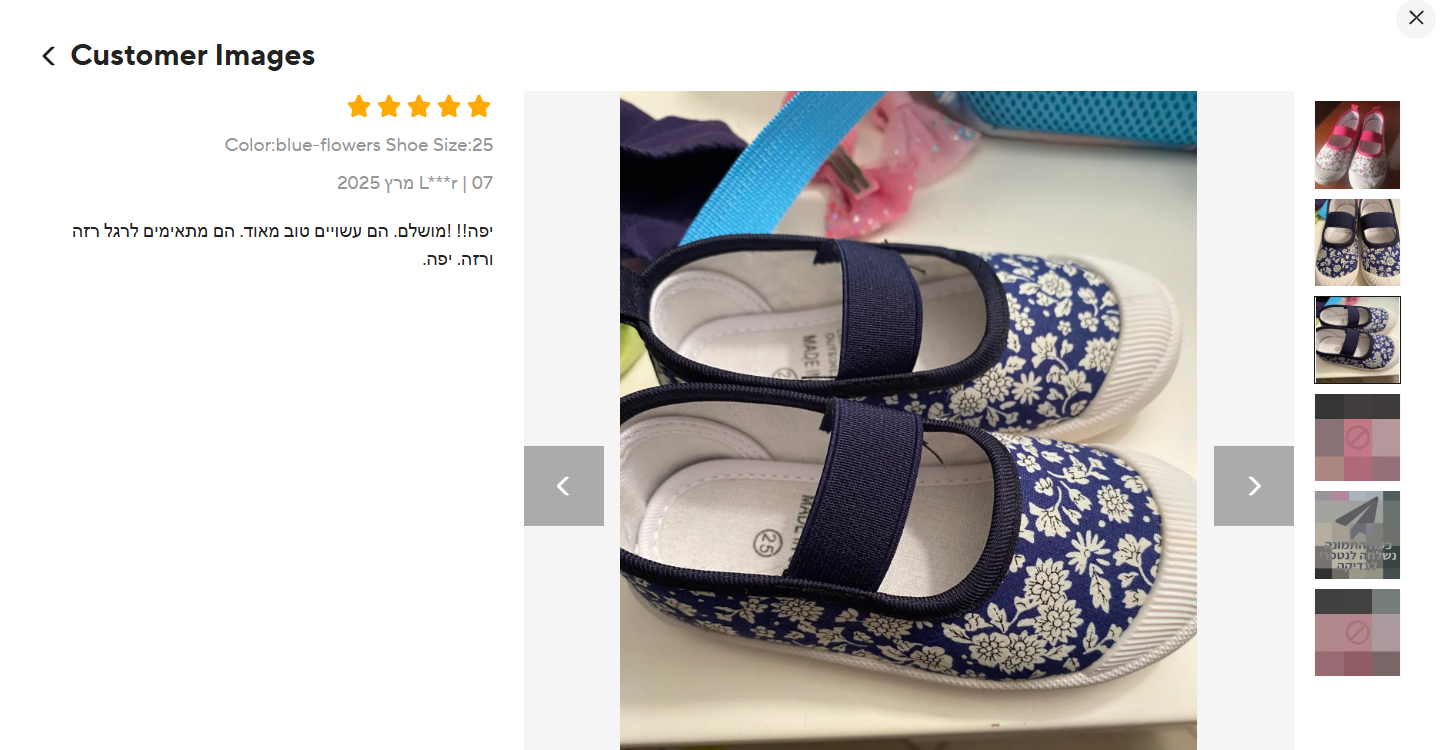Go back using the Customer Images chevron
Image resolution: width=1443 pixels, height=750 pixels.
coord(48,56)
